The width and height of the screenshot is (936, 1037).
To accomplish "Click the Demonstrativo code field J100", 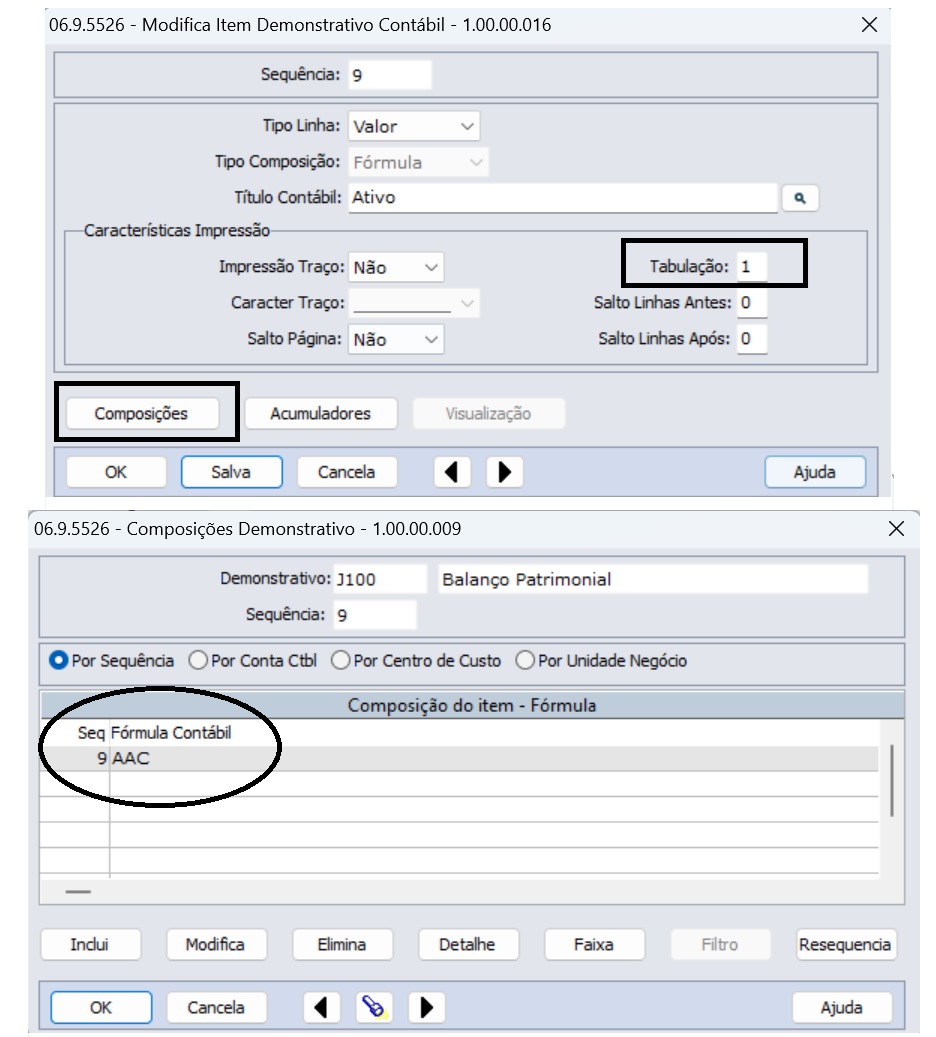I will pyautogui.click(x=380, y=579).
